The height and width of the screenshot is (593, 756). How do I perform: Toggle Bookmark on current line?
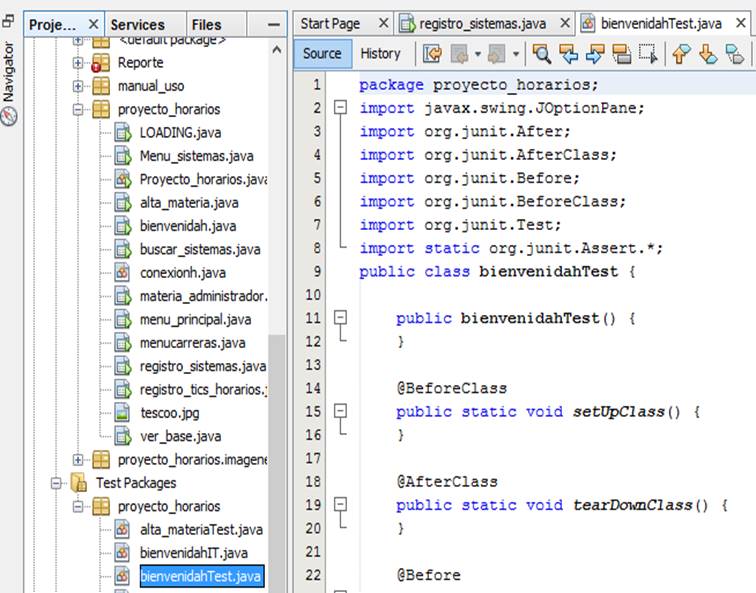click(x=734, y=54)
